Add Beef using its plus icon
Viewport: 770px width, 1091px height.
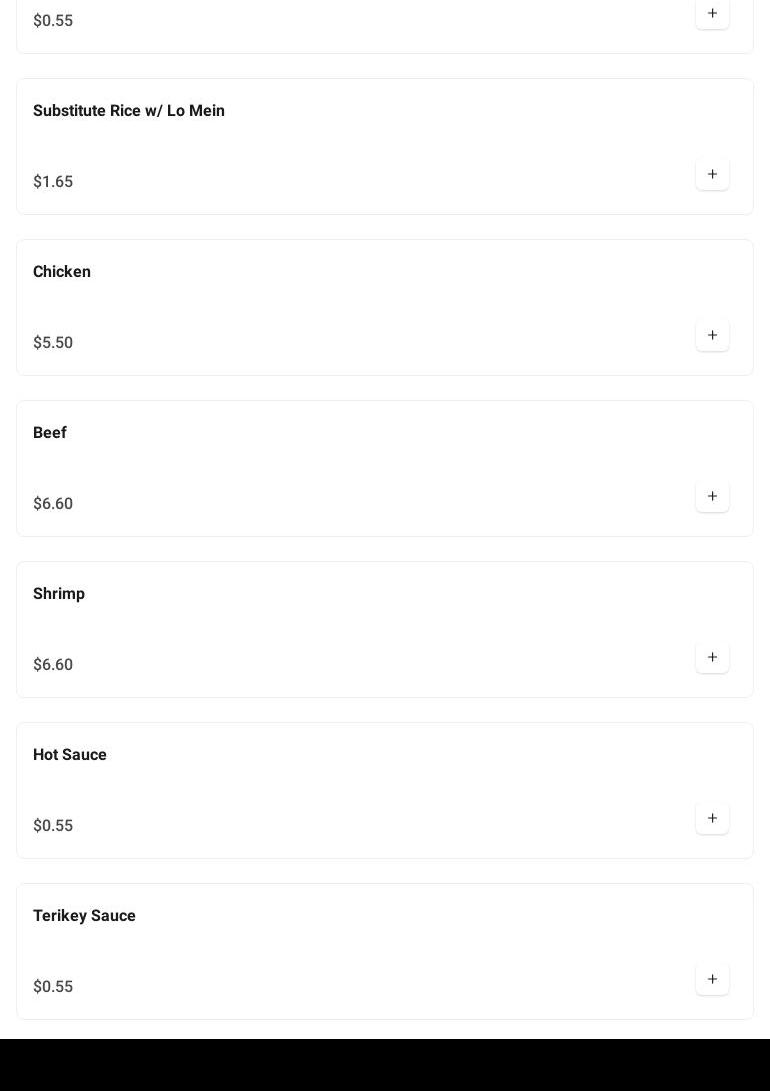click(x=712, y=496)
